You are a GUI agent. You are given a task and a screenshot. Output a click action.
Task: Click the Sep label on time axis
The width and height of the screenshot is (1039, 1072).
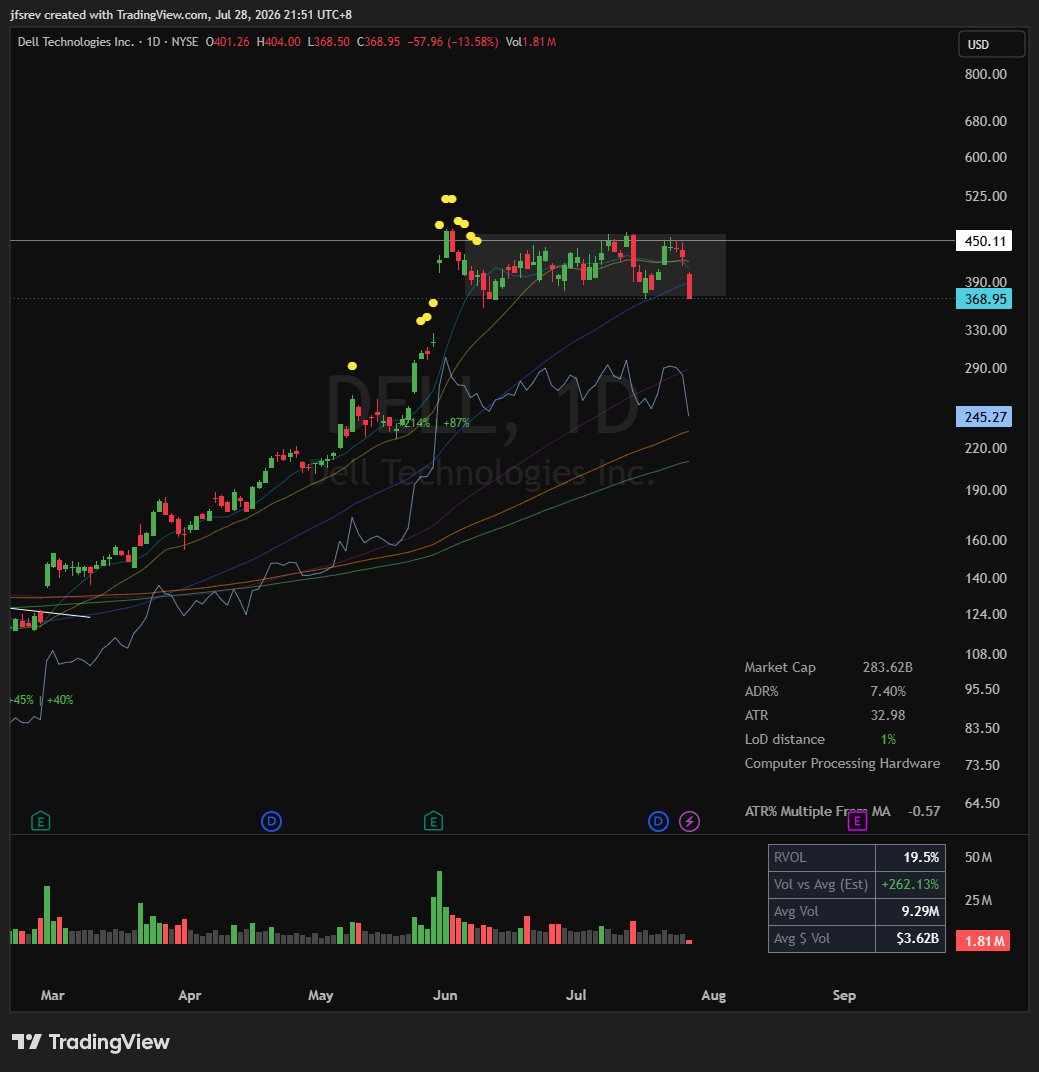pyautogui.click(x=844, y=995)
